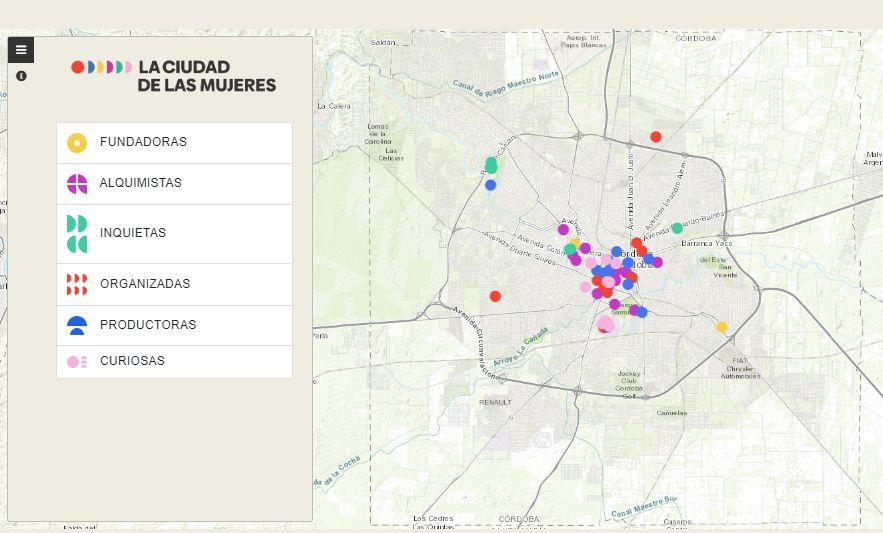Click La Ciudad de las Mujeres logo
The height and width of the screenshot is (533, 883).
point(173,76)
